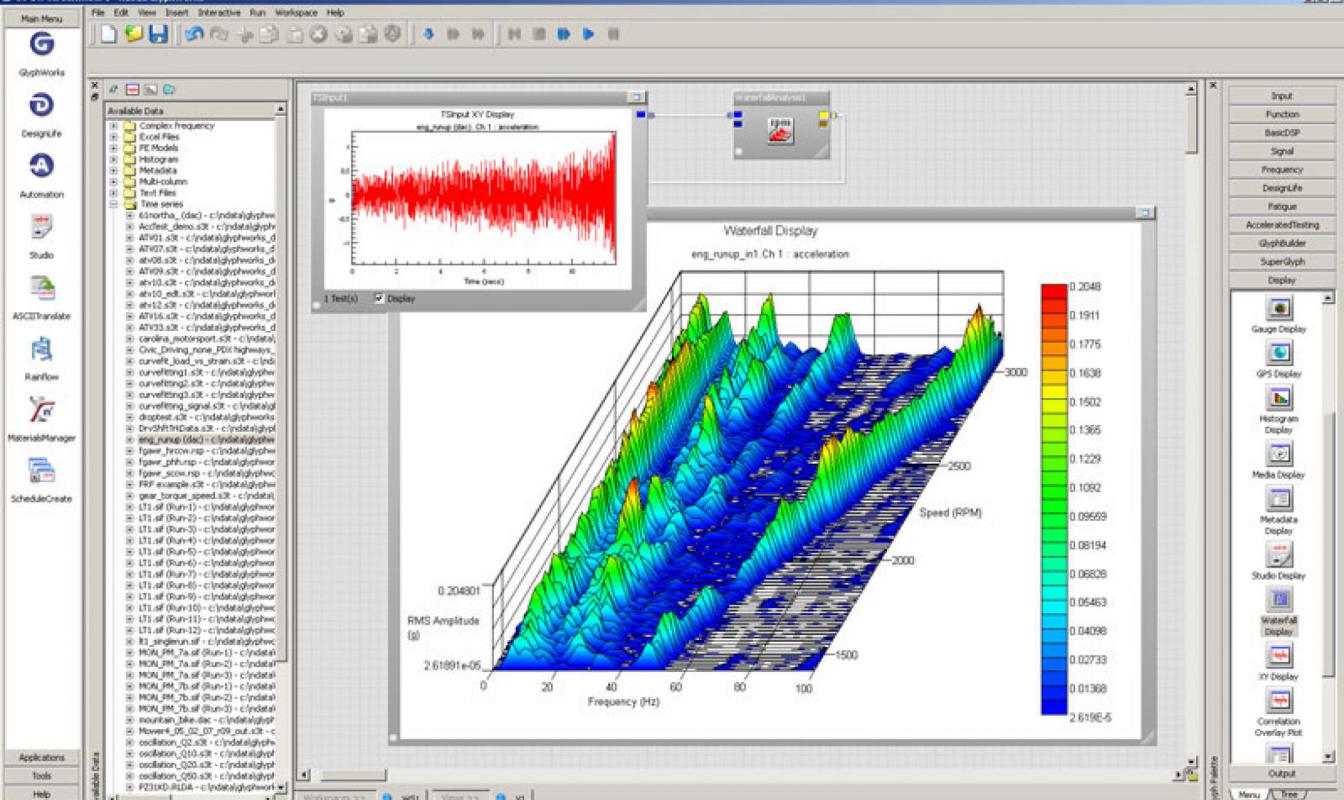The width and height of the screenshot is (1344, 800).
Task: Open the Frequency glyph category
Action: coord(1282,170)
